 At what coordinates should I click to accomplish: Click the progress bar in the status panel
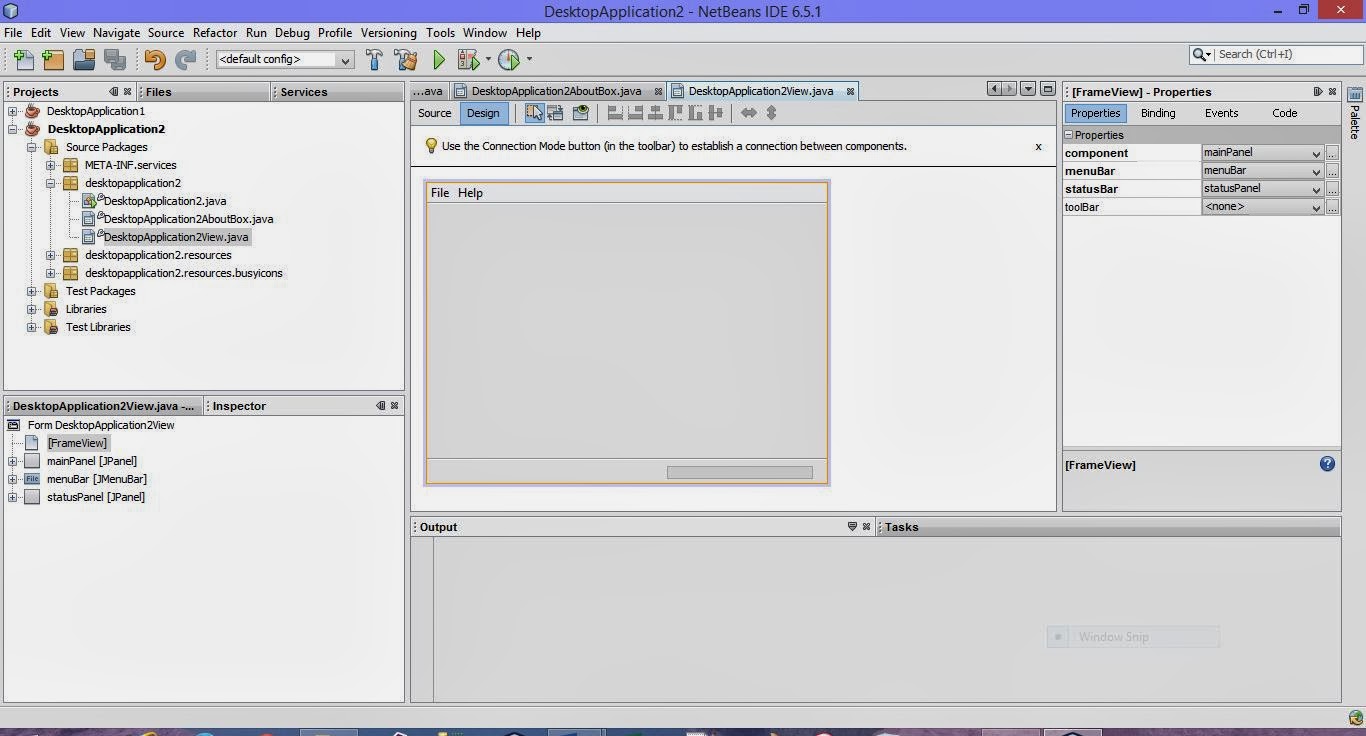point(740,472)
